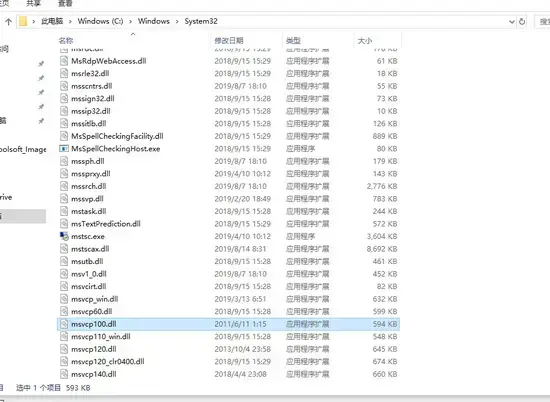Select file name msvcp100.dll

point(94,324)
